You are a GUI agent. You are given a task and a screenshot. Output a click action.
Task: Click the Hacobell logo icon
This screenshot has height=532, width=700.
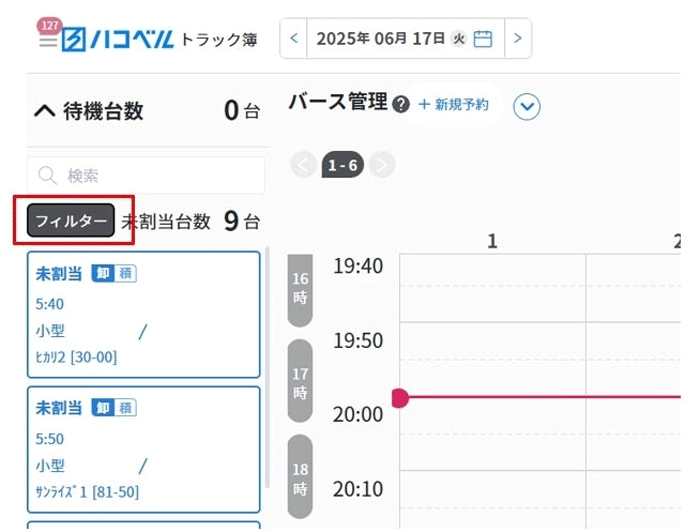pos(73,40)
